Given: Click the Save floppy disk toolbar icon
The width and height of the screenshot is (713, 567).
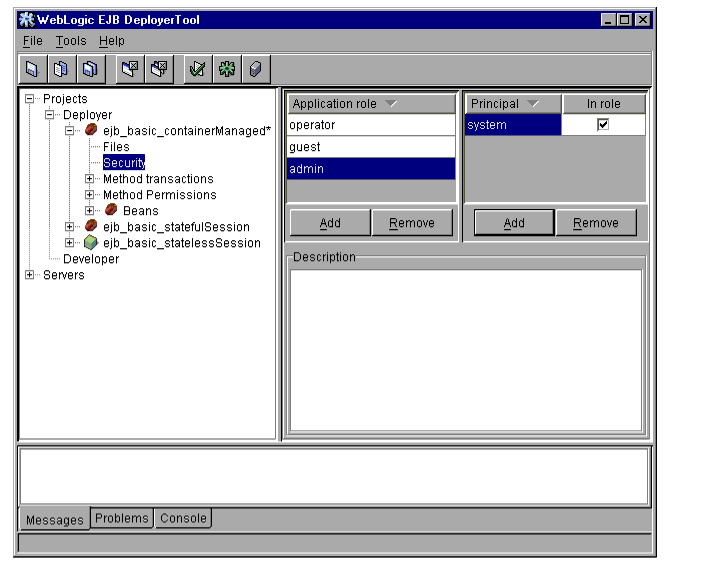Looking at the screenshot, I should [x=32, y=69].
